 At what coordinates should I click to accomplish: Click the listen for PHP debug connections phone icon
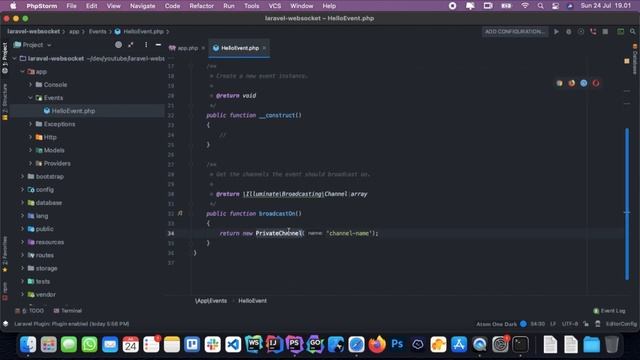pos(593,31)
